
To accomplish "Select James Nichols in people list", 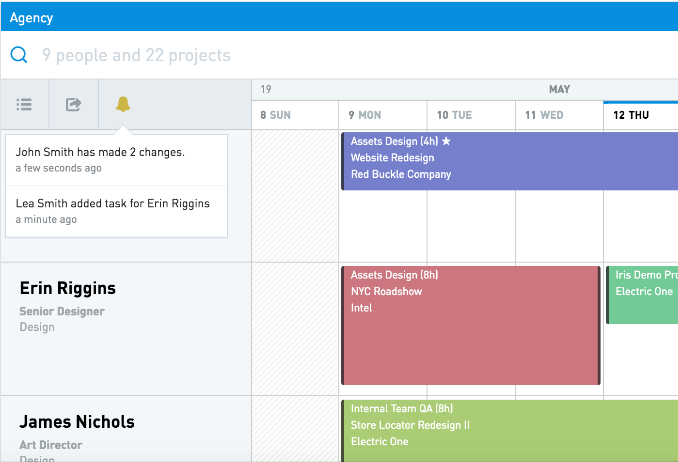I will pos(77,422).
